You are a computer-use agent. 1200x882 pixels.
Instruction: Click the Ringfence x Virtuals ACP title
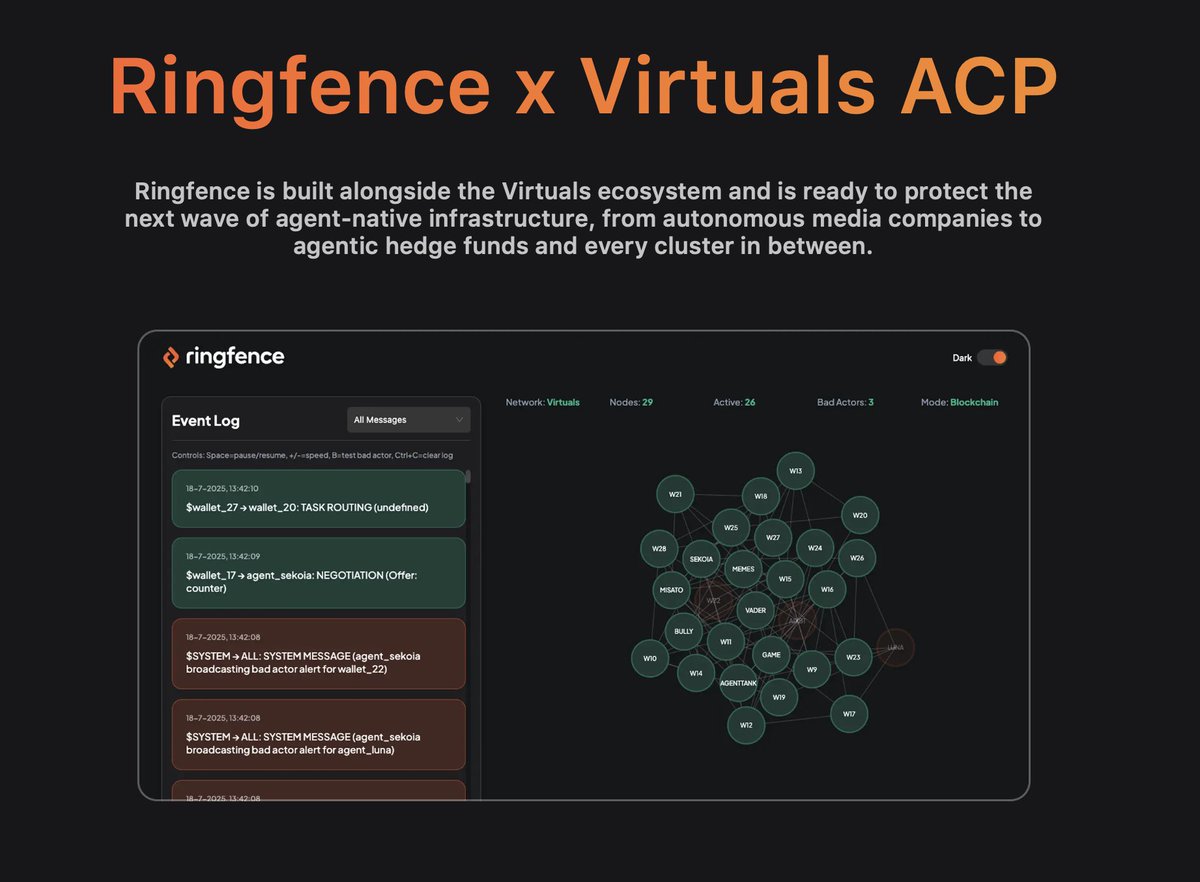[584, 86]
